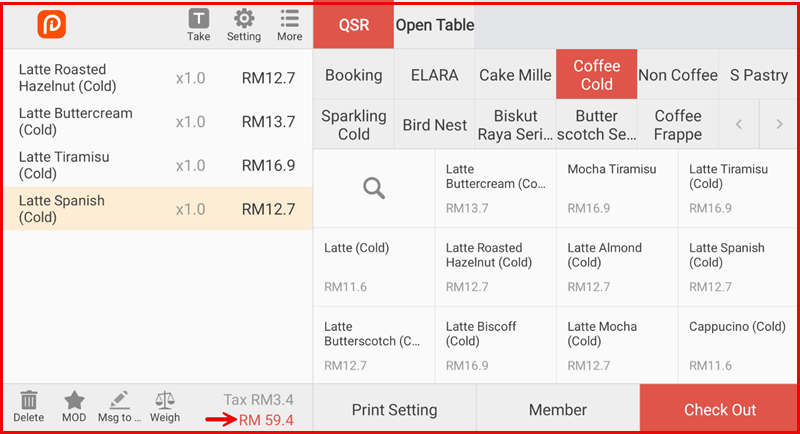The height and width of the screenshot is (434, 800).
Task: Open Print Setting
Action: point(394,410)
